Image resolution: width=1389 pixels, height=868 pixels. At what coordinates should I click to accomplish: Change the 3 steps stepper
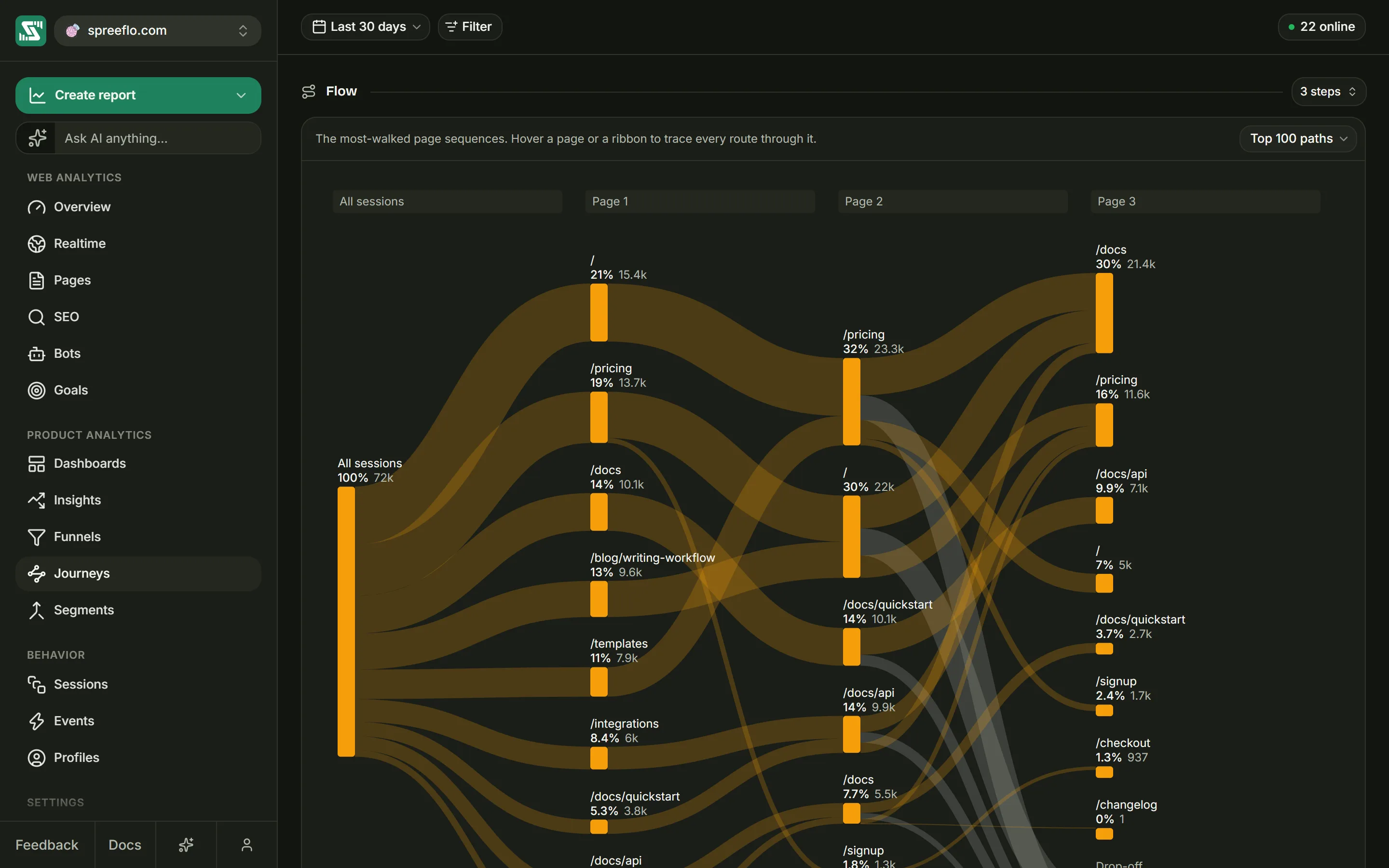tap(1328, 91)
